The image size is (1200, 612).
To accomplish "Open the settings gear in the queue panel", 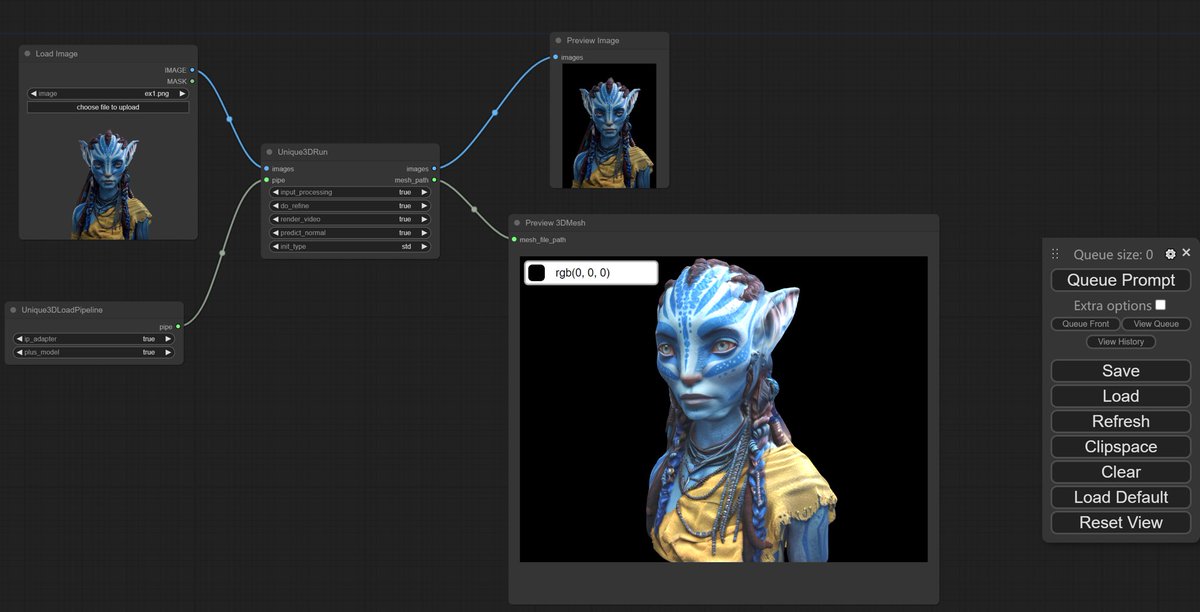I will pos(1171,254).
